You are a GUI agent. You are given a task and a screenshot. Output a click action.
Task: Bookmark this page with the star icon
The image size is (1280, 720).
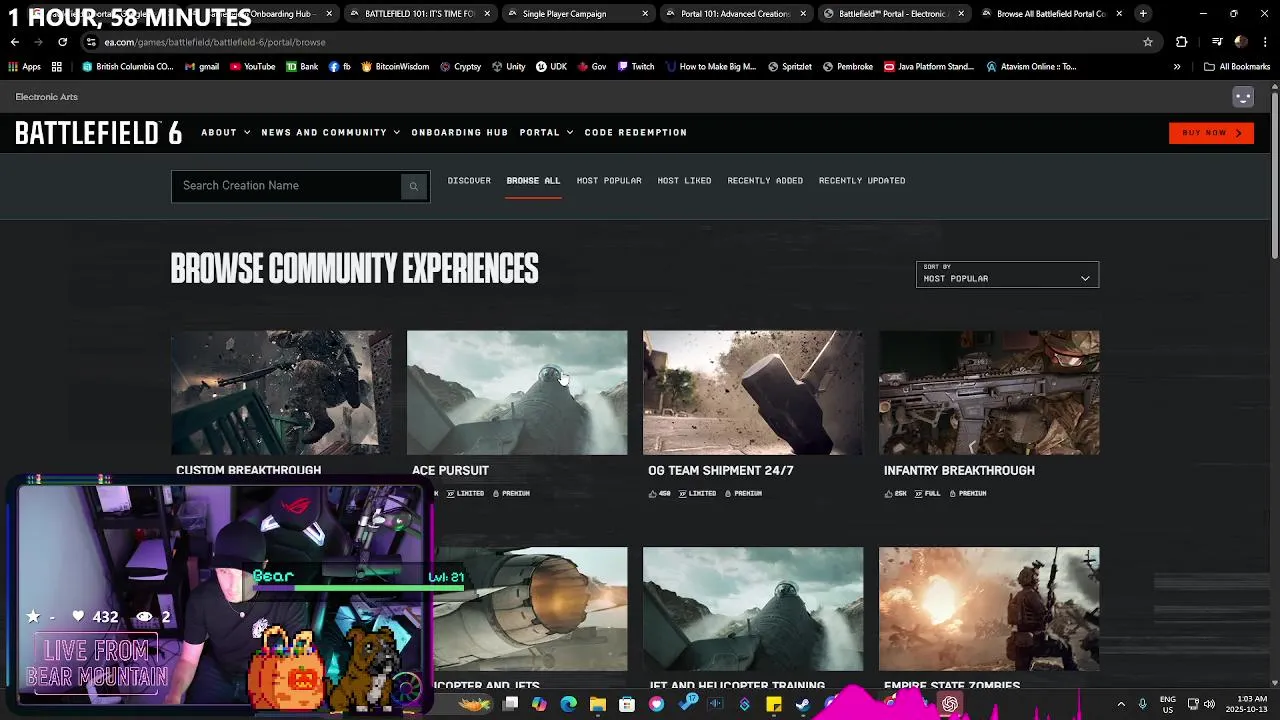(x=1148, y=42)
